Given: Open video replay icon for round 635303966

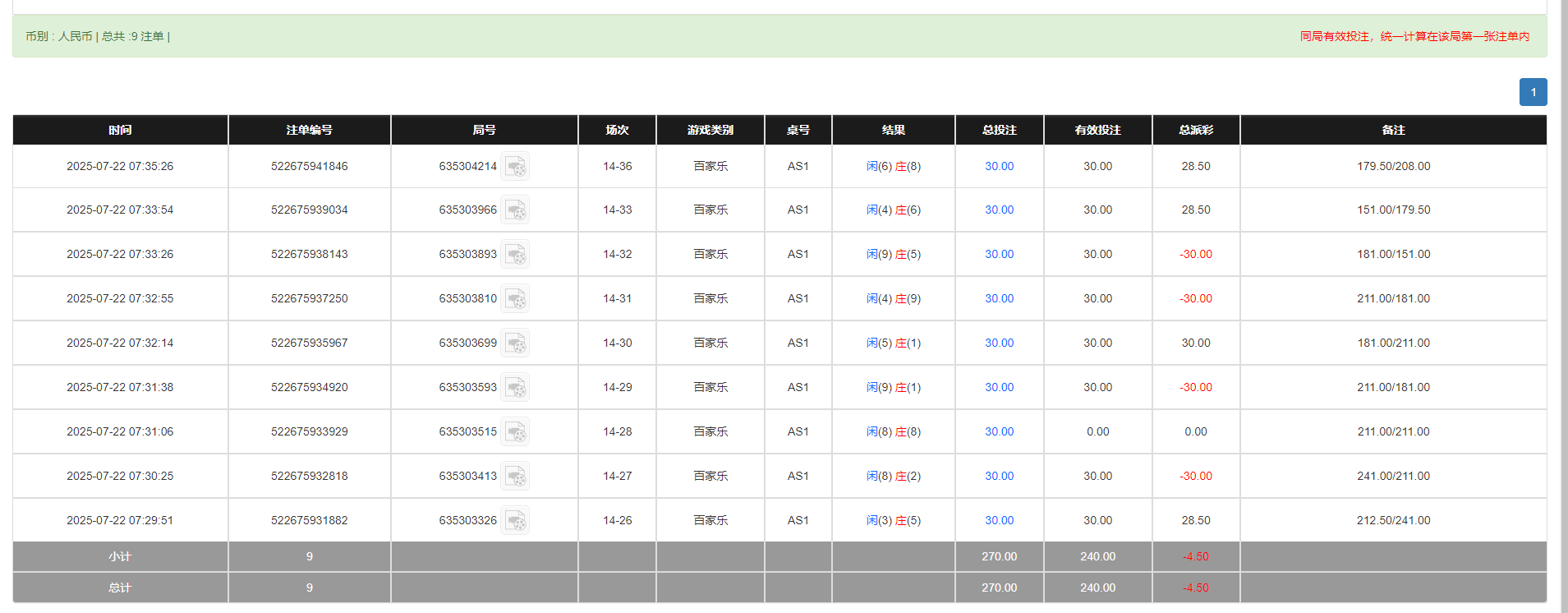Looking at the screenshot, I should tap(515, 210).
